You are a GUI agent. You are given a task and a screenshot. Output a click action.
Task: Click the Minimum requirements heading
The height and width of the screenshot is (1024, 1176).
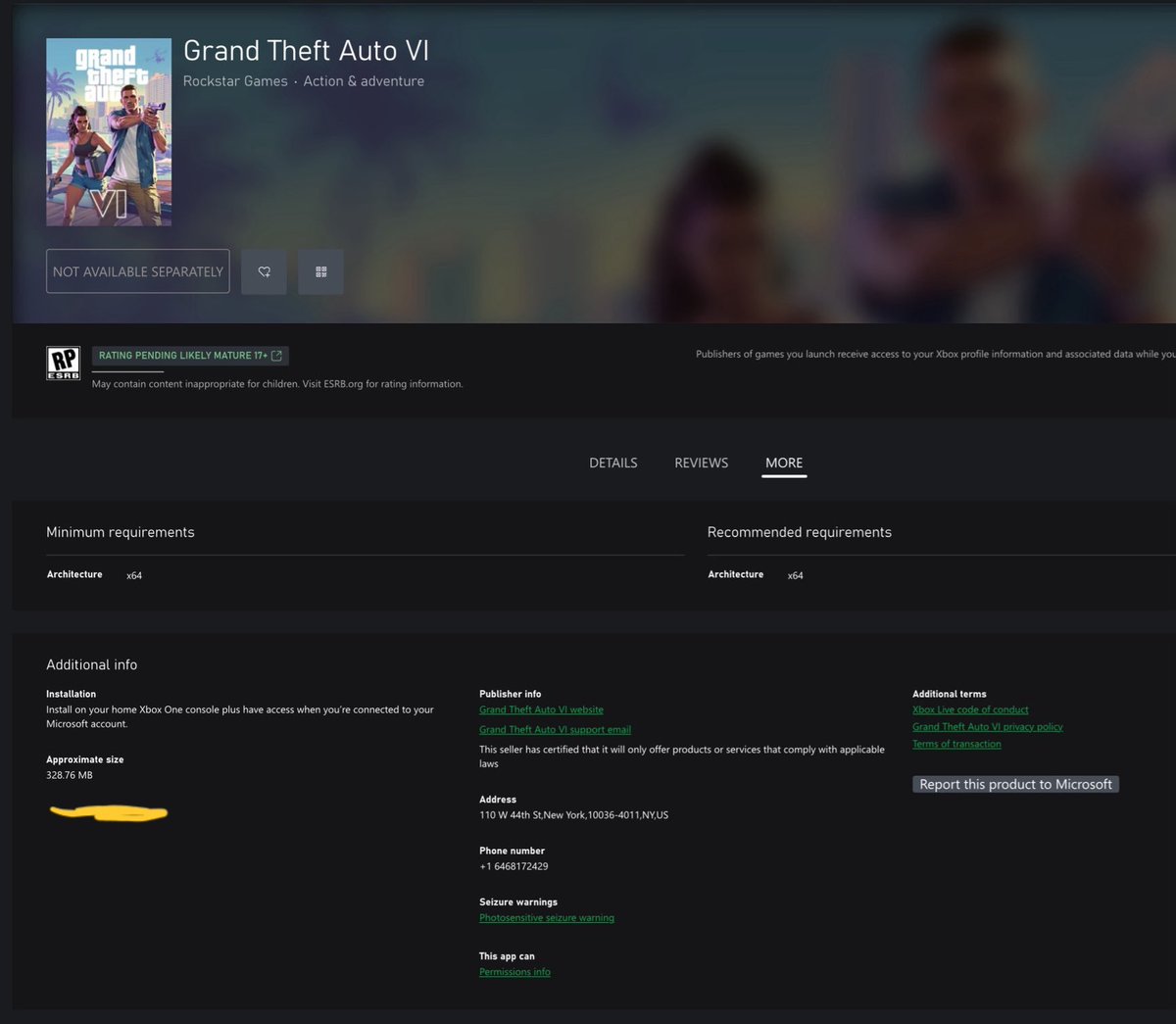tap(121, 532)
